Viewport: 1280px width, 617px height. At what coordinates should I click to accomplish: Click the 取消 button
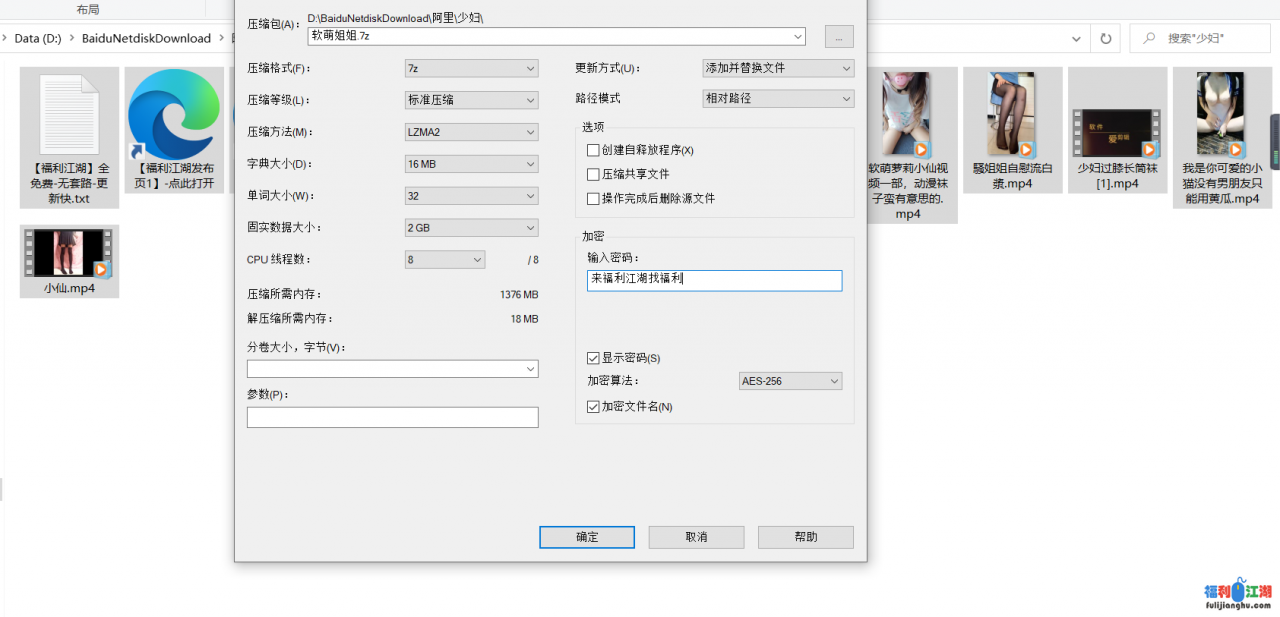[x=696, y=537]
